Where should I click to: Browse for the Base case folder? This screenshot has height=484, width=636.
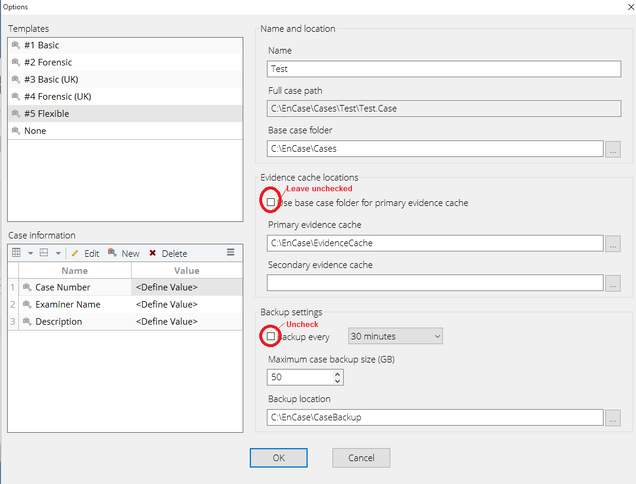613,149
